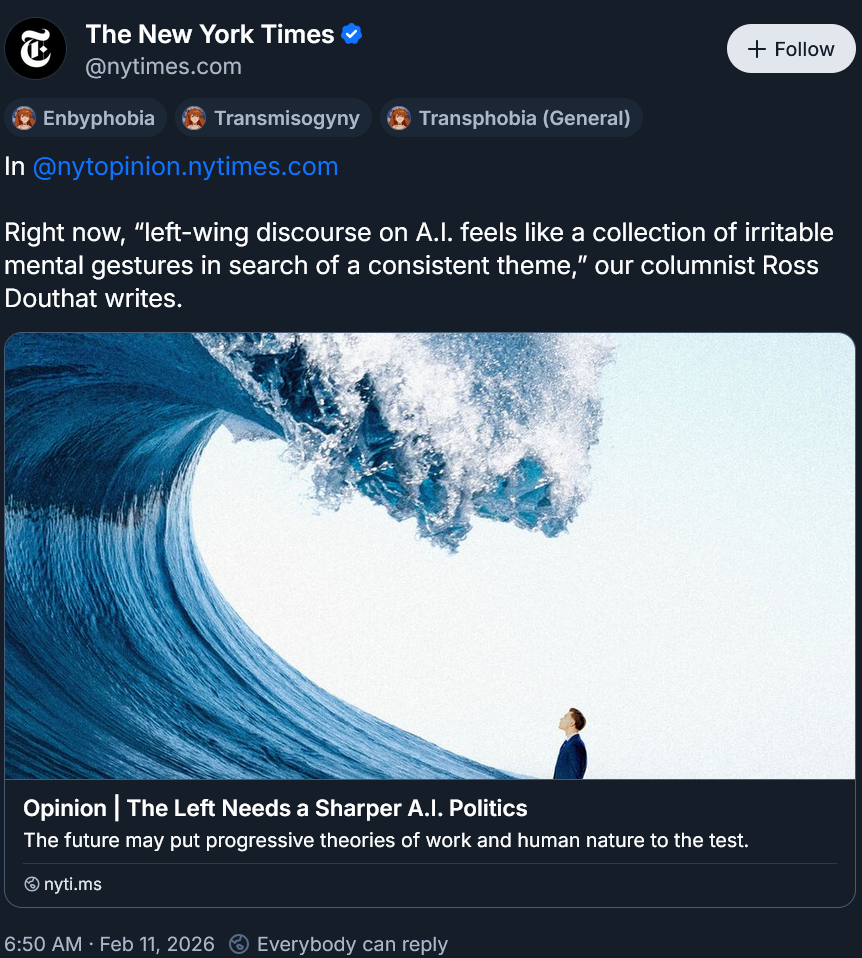Click the Transphobia (General) label avatar icon

coord(399,118)
